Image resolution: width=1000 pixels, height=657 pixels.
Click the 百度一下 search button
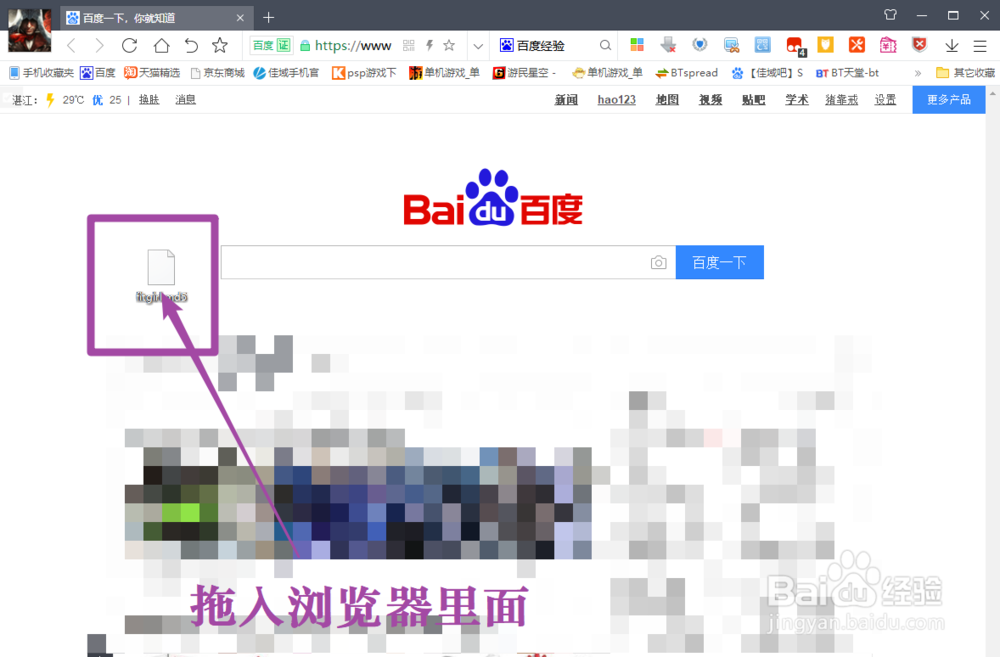719,262
